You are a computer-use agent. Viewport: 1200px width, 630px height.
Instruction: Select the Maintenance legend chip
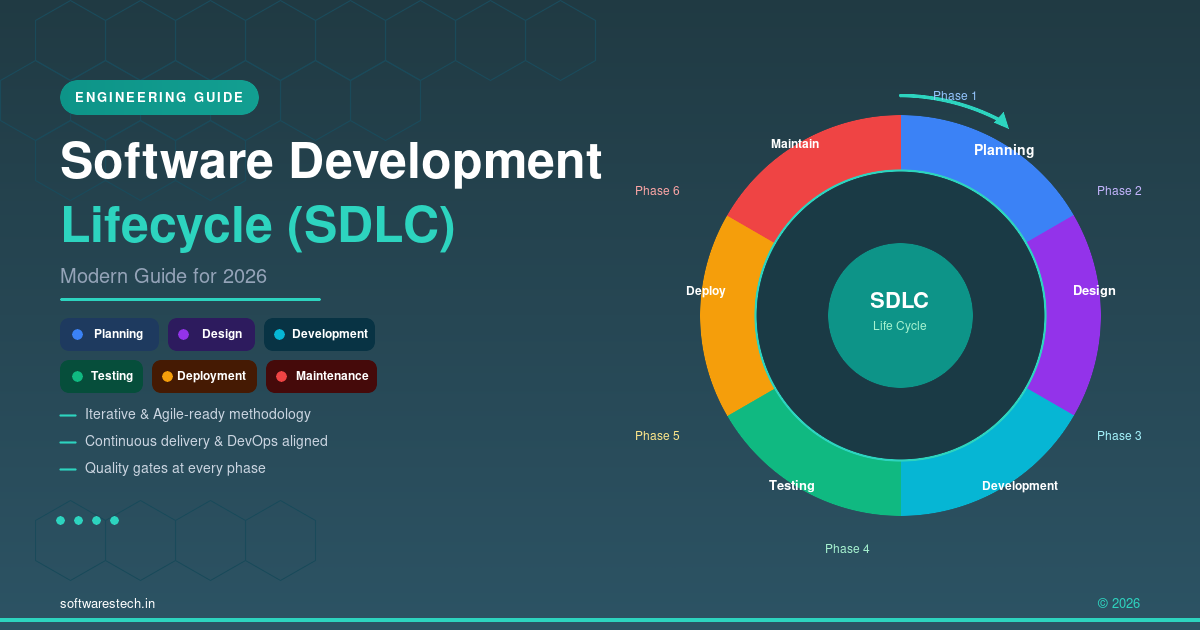(321, 376)
